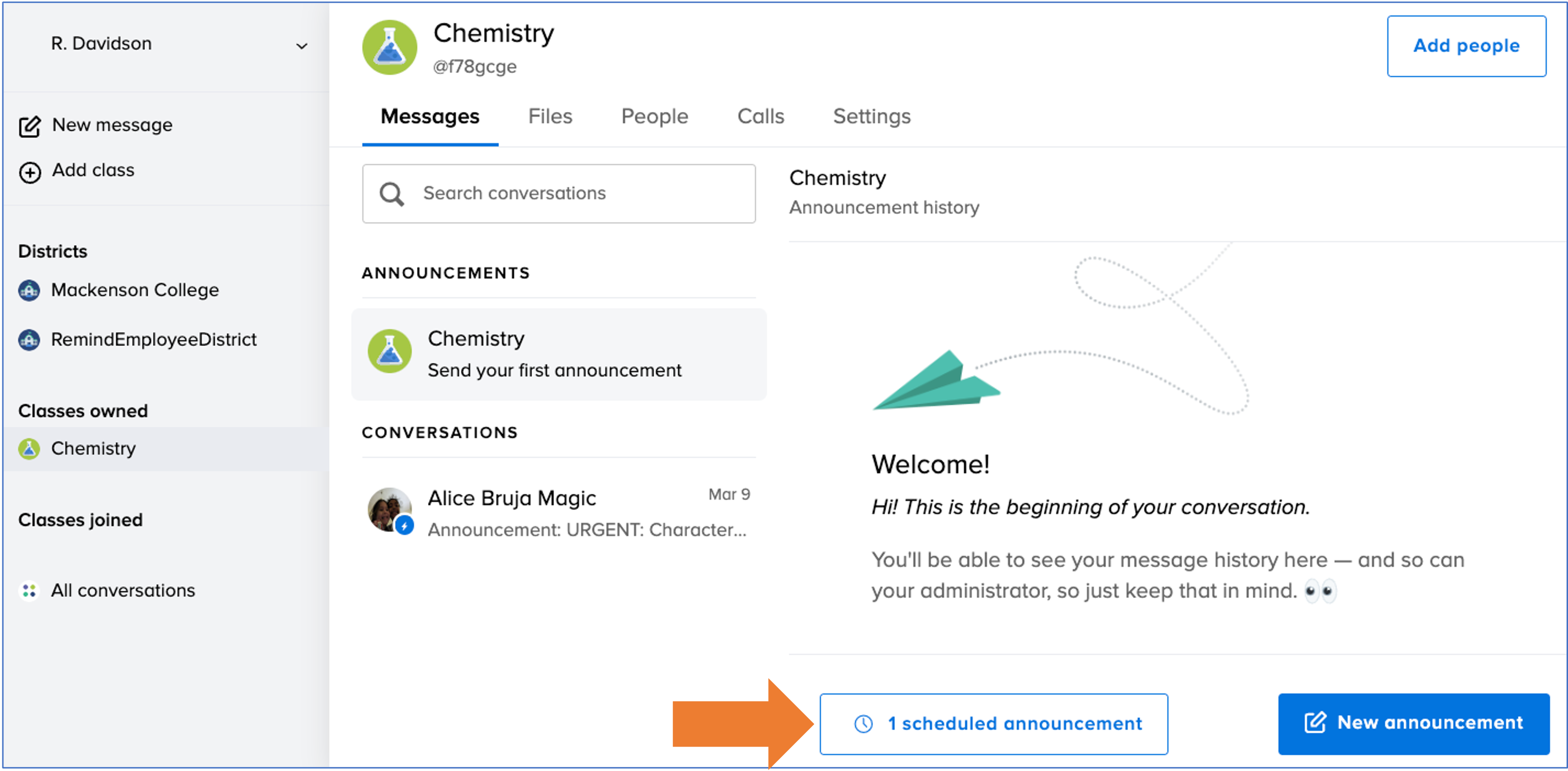Click the New announcement button
Image resolution: width=1568 pixels, height=771 pixels.
click(x=1414, y=723)
